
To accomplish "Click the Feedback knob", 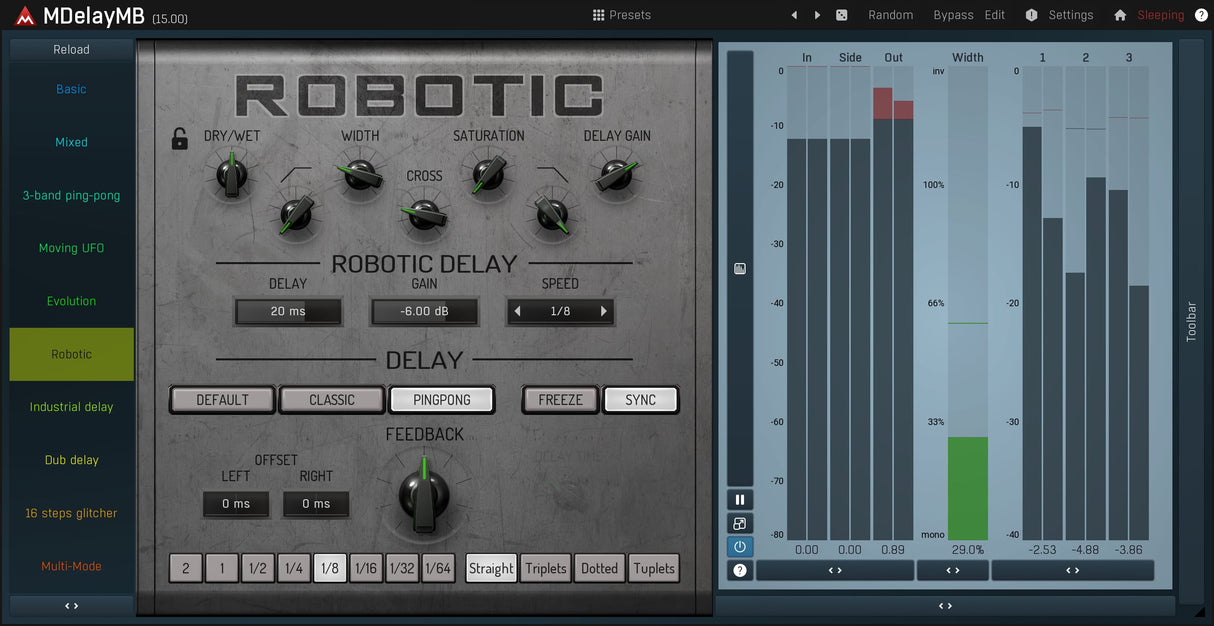I will click(x=424, y=492).
